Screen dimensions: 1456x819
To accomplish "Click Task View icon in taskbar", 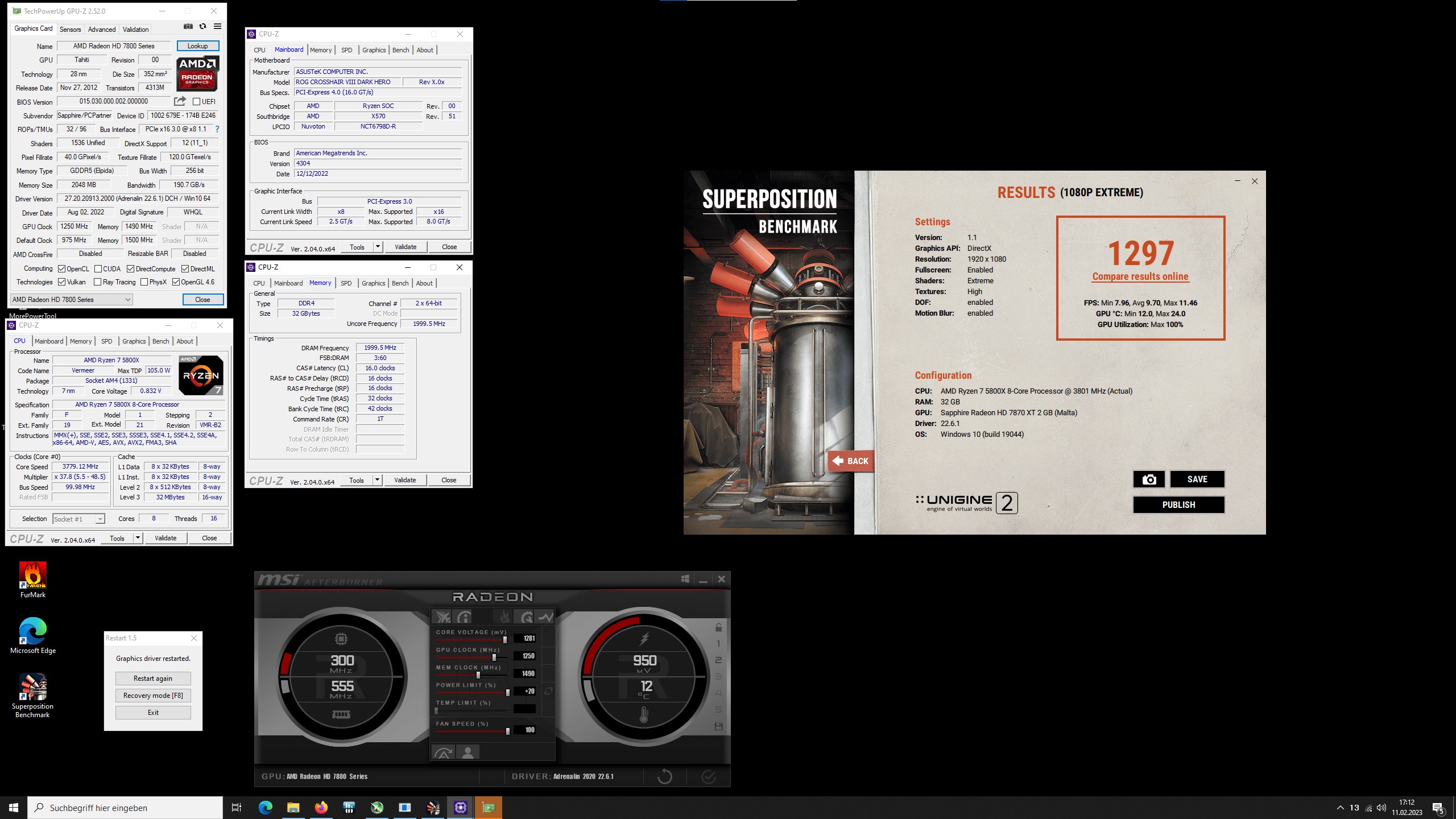I will click(237, 807).
